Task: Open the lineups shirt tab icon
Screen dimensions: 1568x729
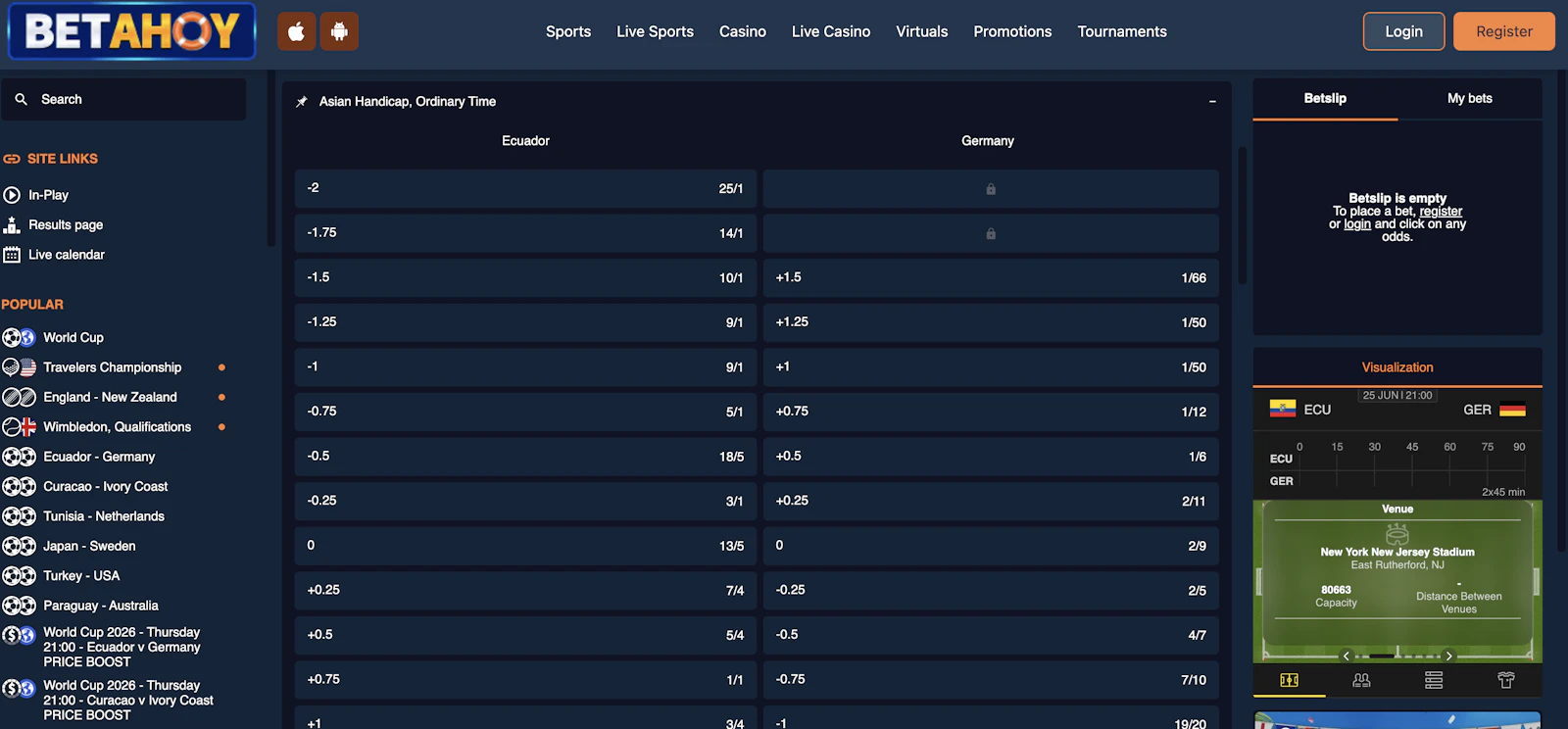Action: pyautogui.click(x=1506, y=680)
